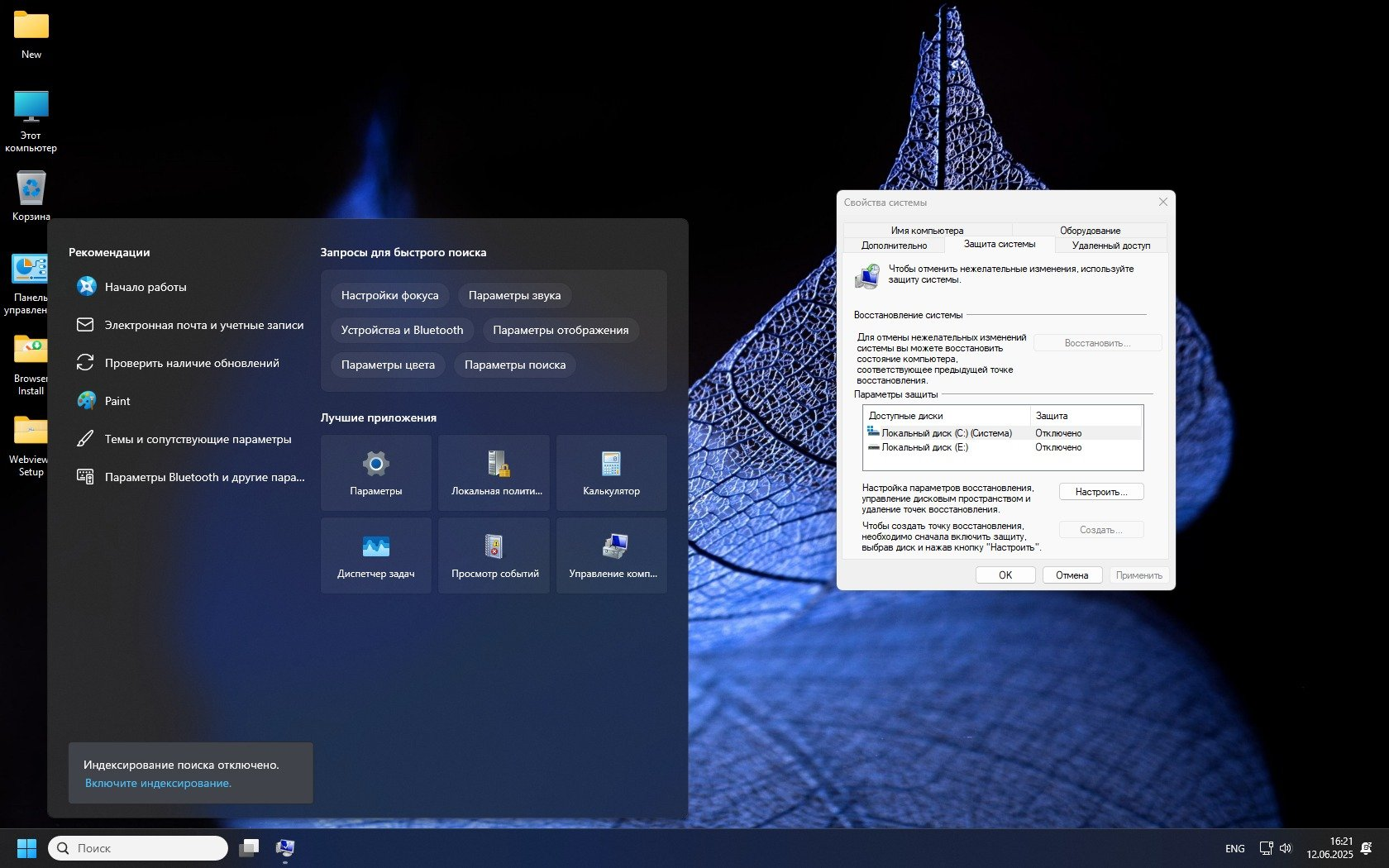1389x868 pixels.
Task: Launch Локальная политика безопасности
Action: 494,473
